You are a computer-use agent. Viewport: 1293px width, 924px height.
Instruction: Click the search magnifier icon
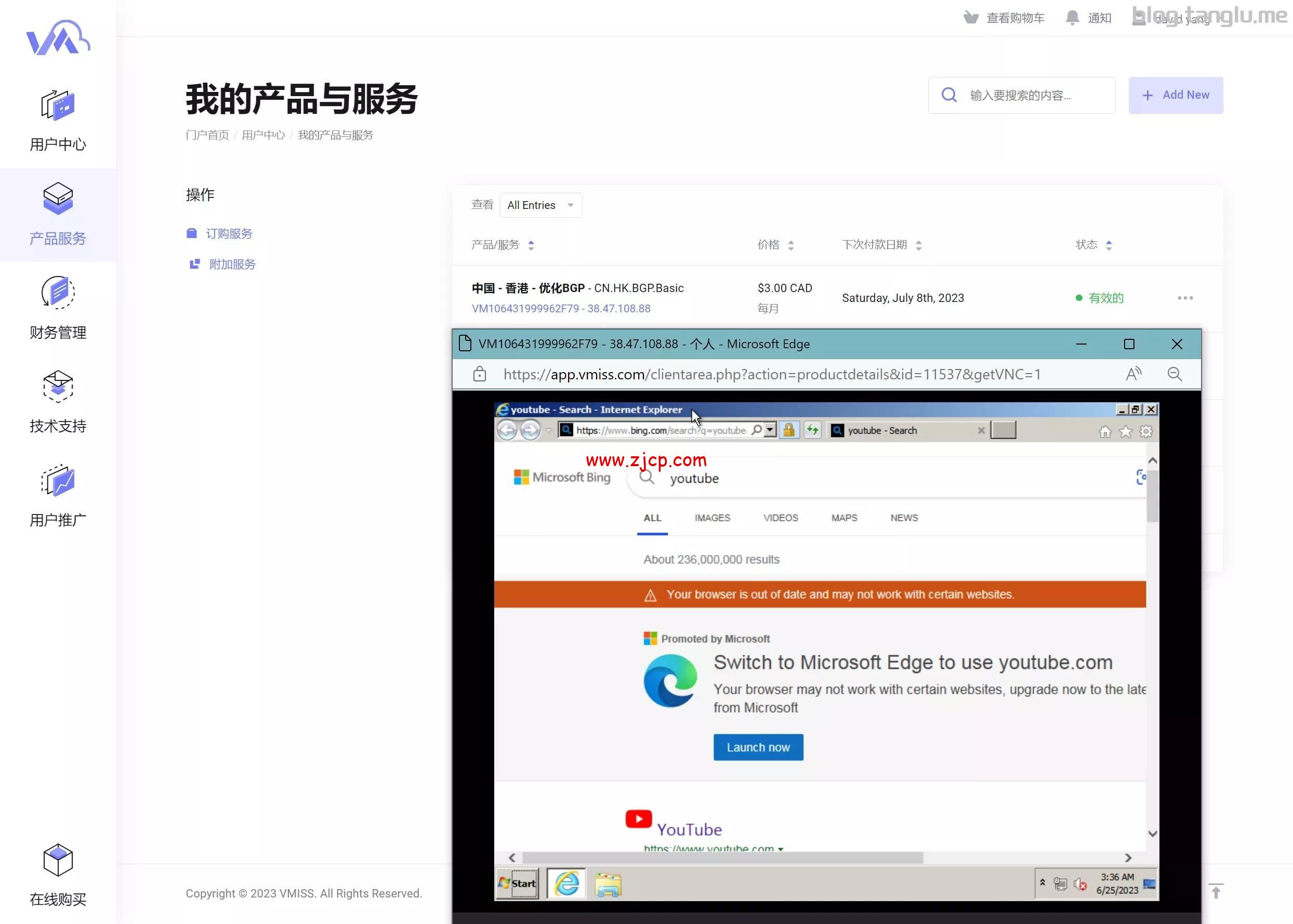[949, 95]
